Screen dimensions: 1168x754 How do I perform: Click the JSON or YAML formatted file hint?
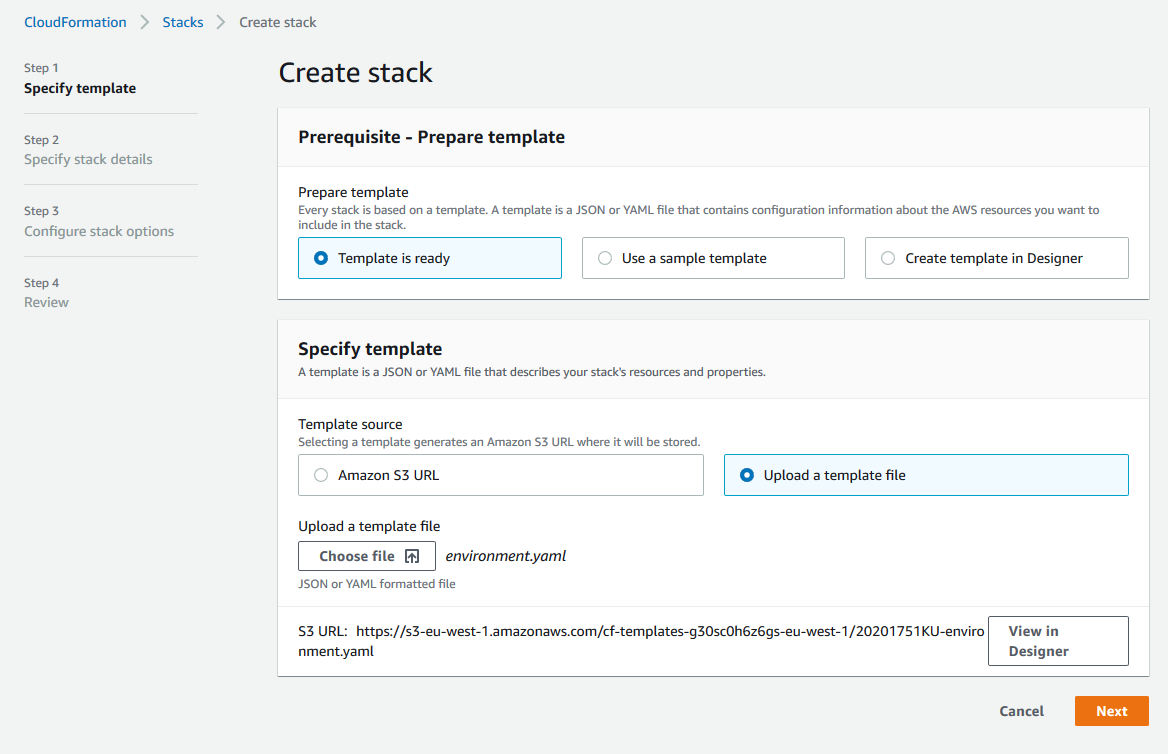tap(377, 584)
